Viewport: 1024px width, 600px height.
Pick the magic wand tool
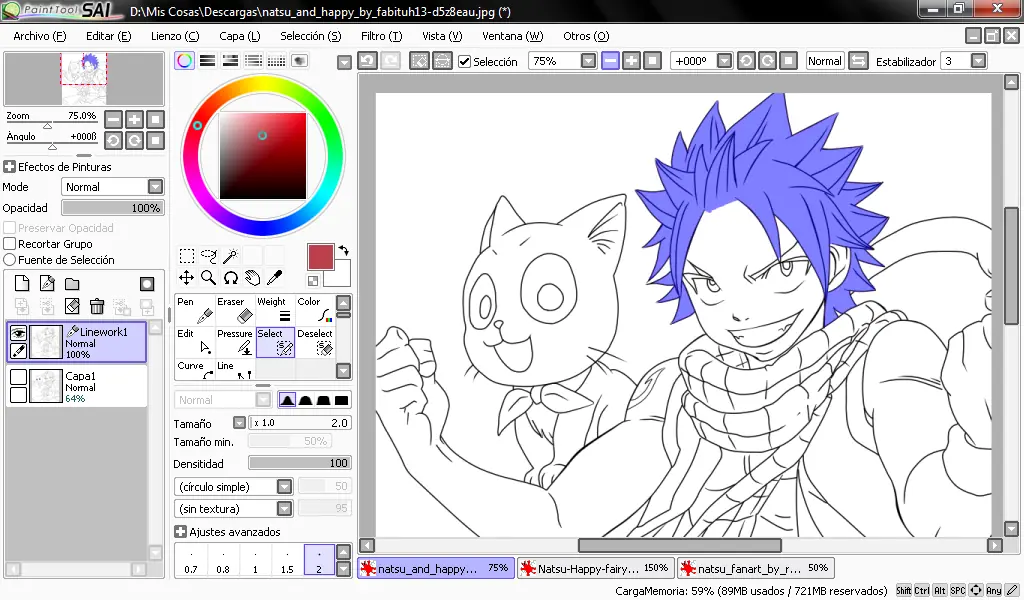tap(231, 255)
